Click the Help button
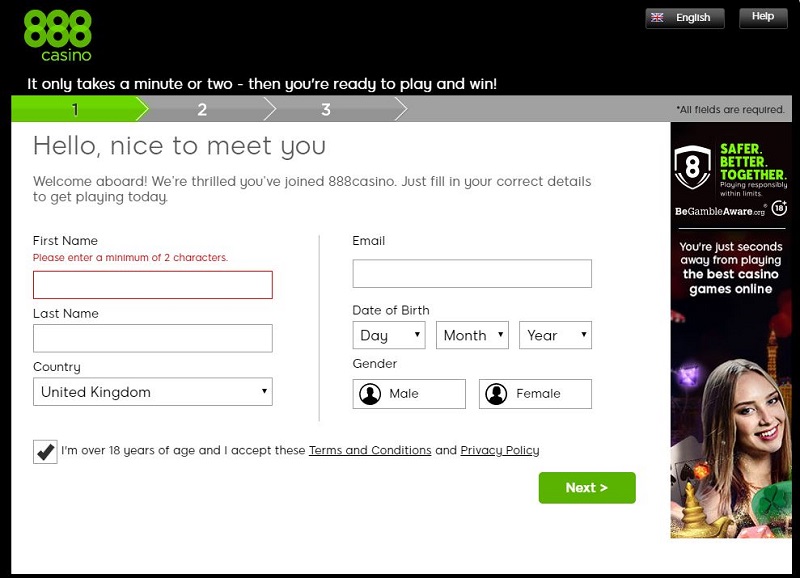The image size is (800, 578). point(763,17)
